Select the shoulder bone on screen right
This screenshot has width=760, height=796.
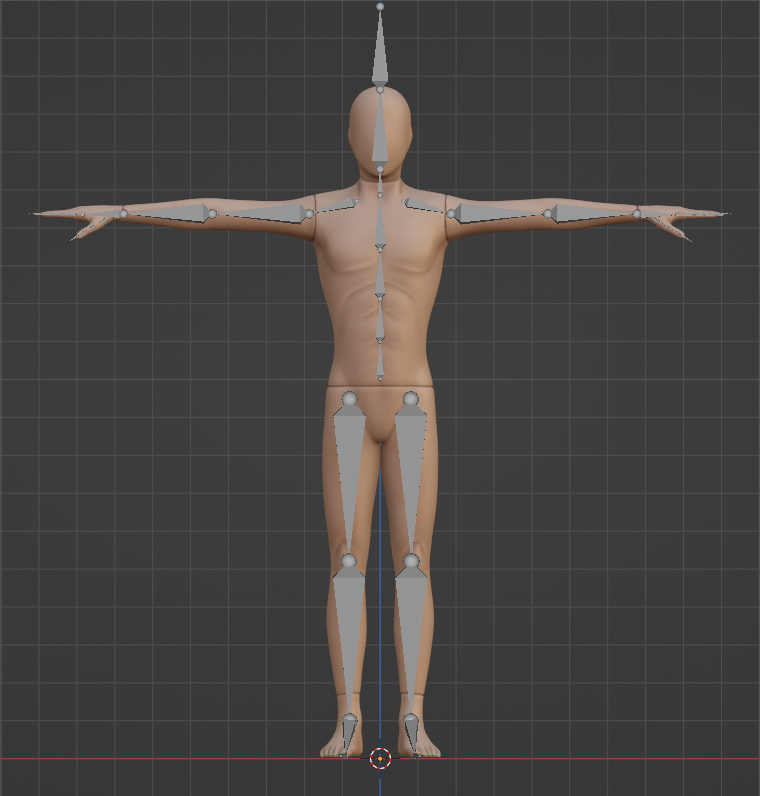click(425, 207)
